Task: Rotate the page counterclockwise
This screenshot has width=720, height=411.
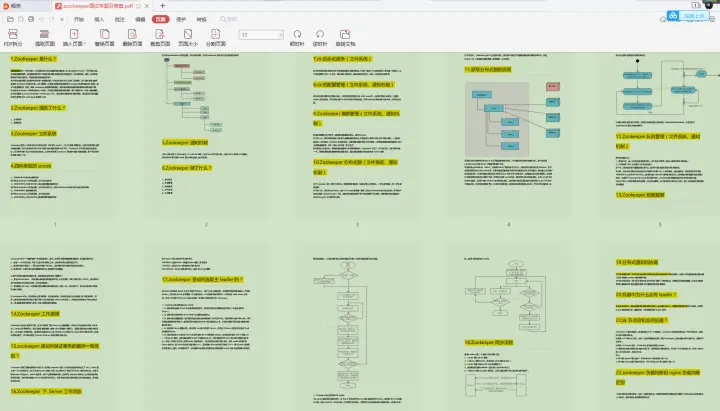Action: coord(320,37)
